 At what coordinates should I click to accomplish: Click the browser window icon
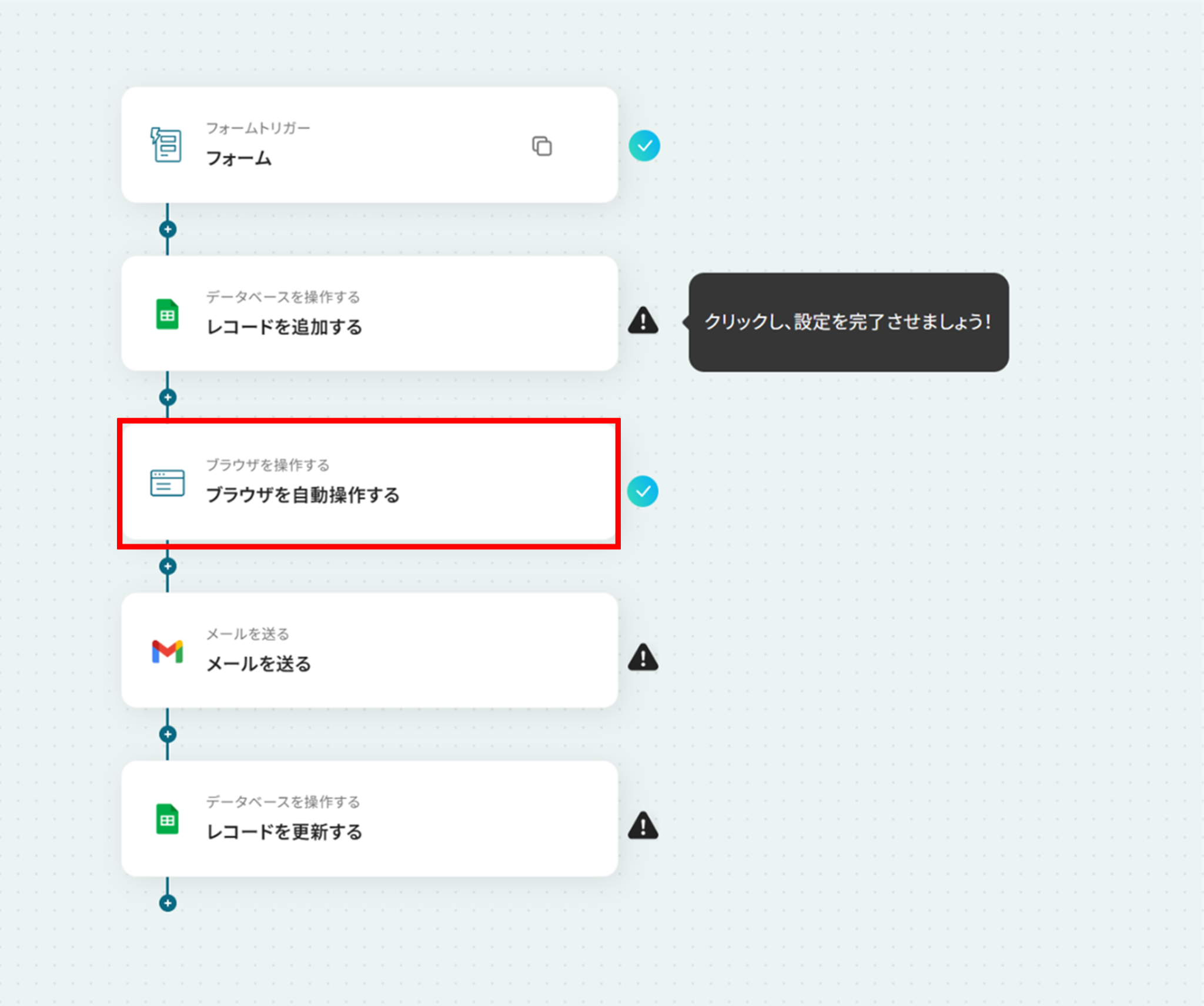[x=167, y=483]
